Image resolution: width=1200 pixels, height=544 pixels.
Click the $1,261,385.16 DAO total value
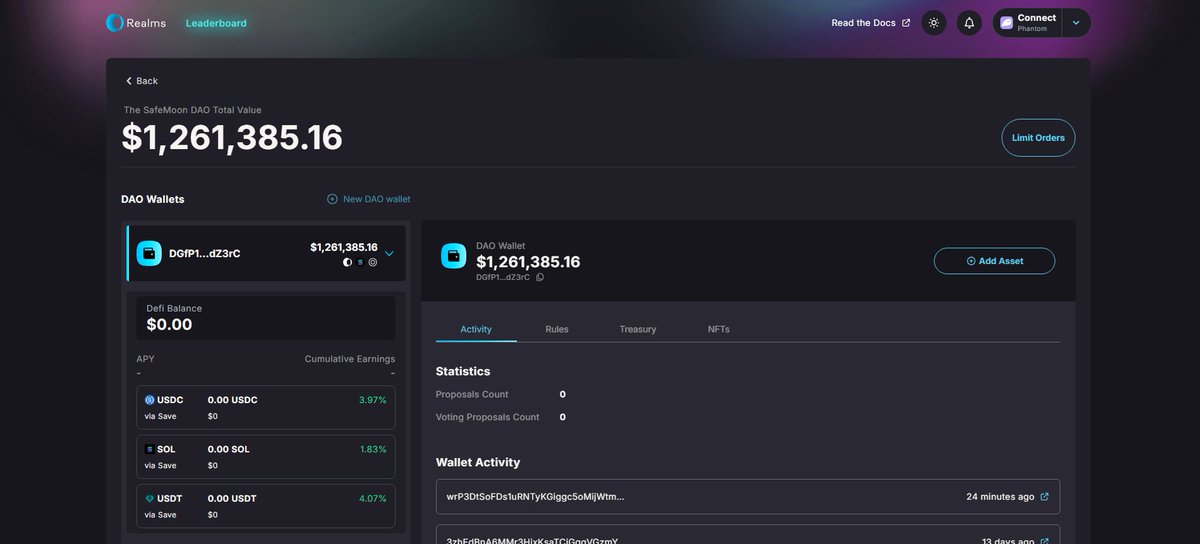click(x=232, y=138)
